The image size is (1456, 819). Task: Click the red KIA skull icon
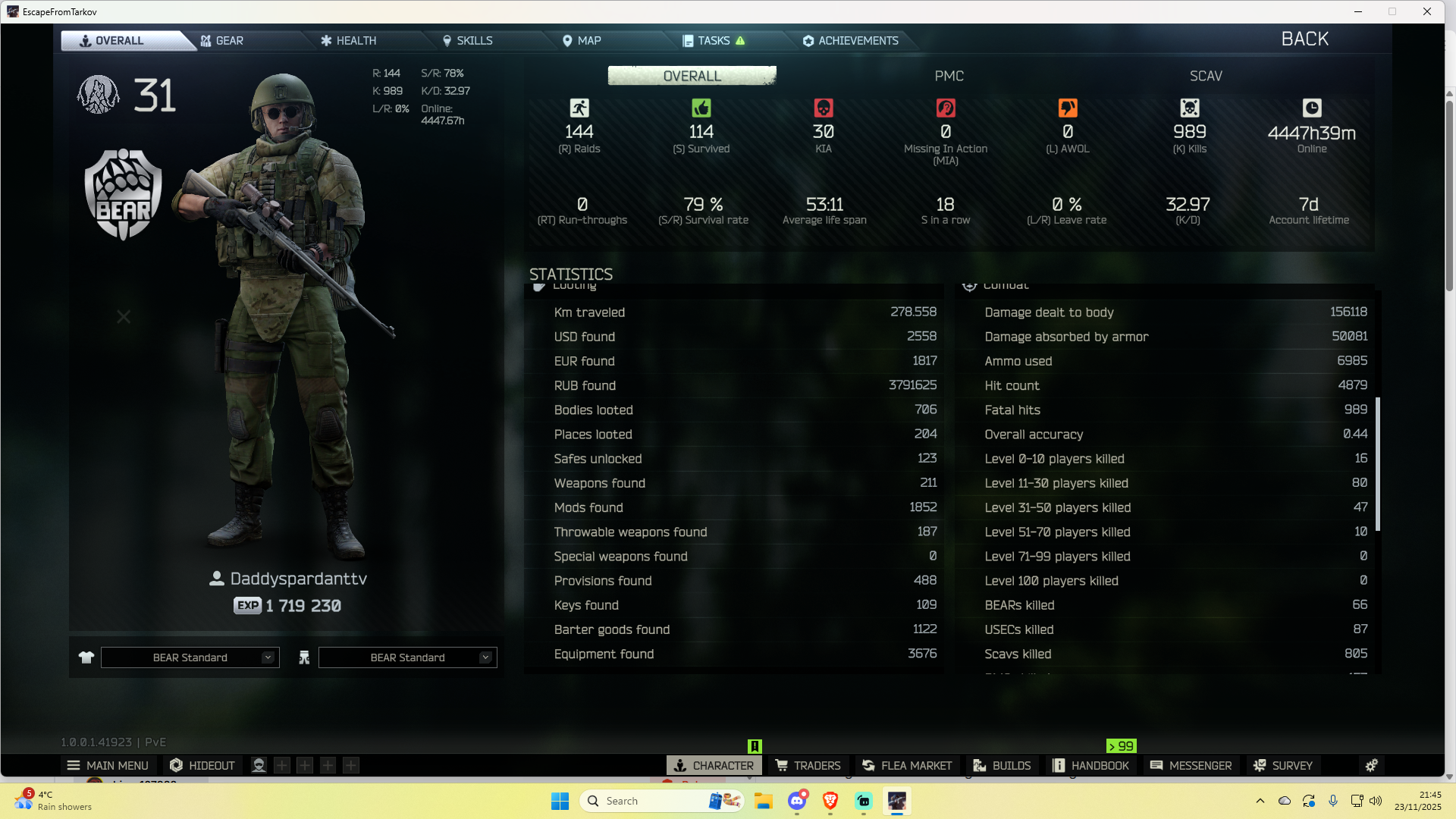[x=823, y=108]
